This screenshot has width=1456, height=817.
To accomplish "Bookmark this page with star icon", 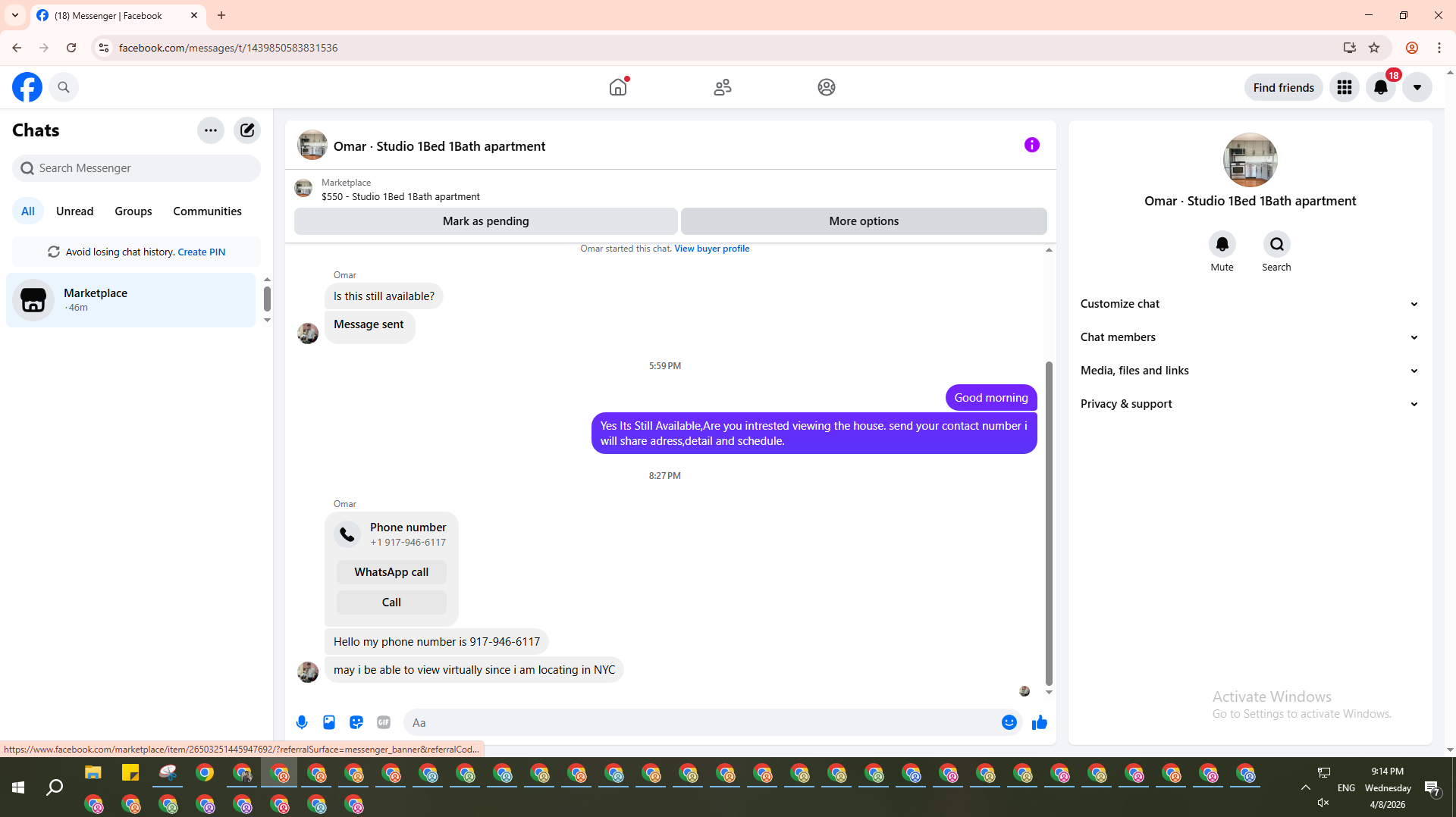I will pyautogui.click(x=1374, y=48).
